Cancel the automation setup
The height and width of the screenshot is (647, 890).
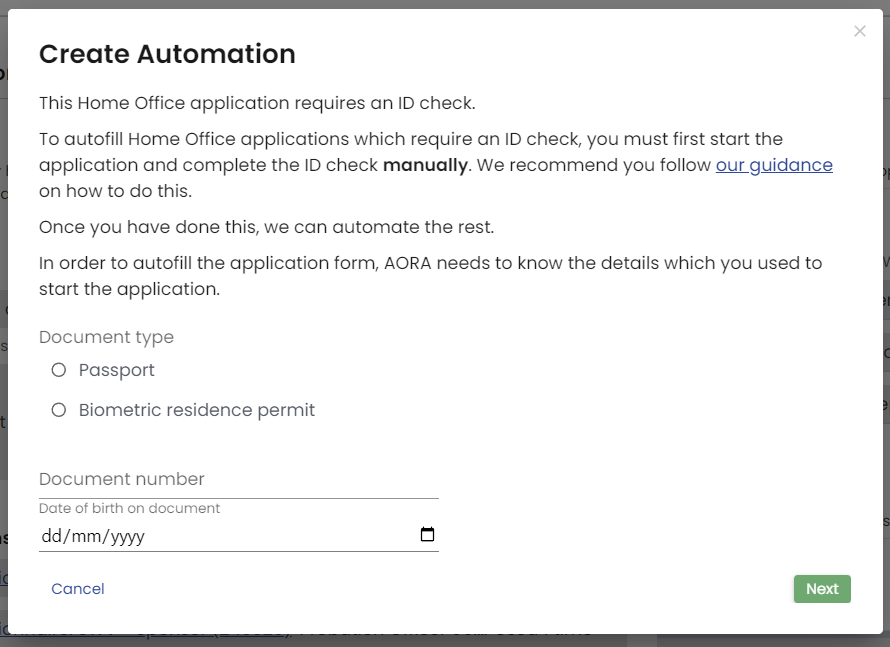(78, 589)
